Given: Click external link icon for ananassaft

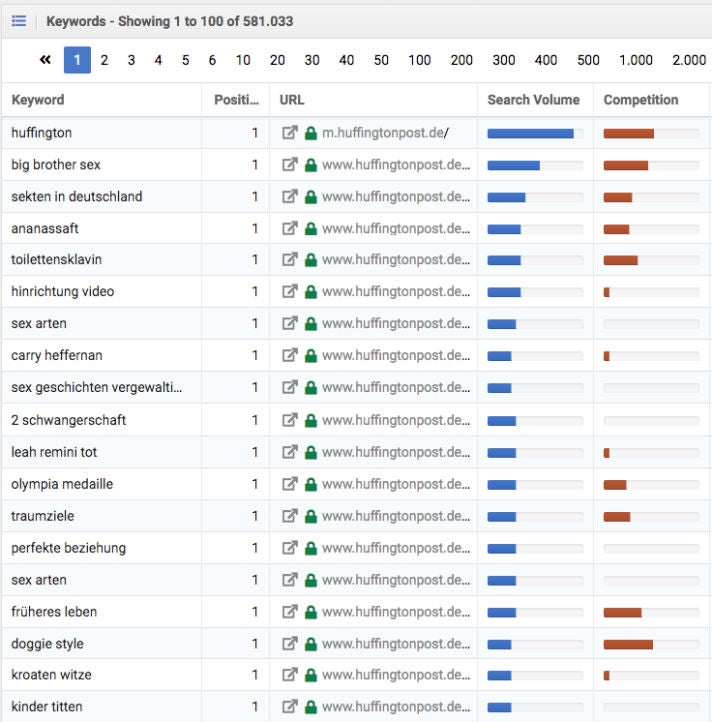Looking at the screenshot, I should (290, 228).
